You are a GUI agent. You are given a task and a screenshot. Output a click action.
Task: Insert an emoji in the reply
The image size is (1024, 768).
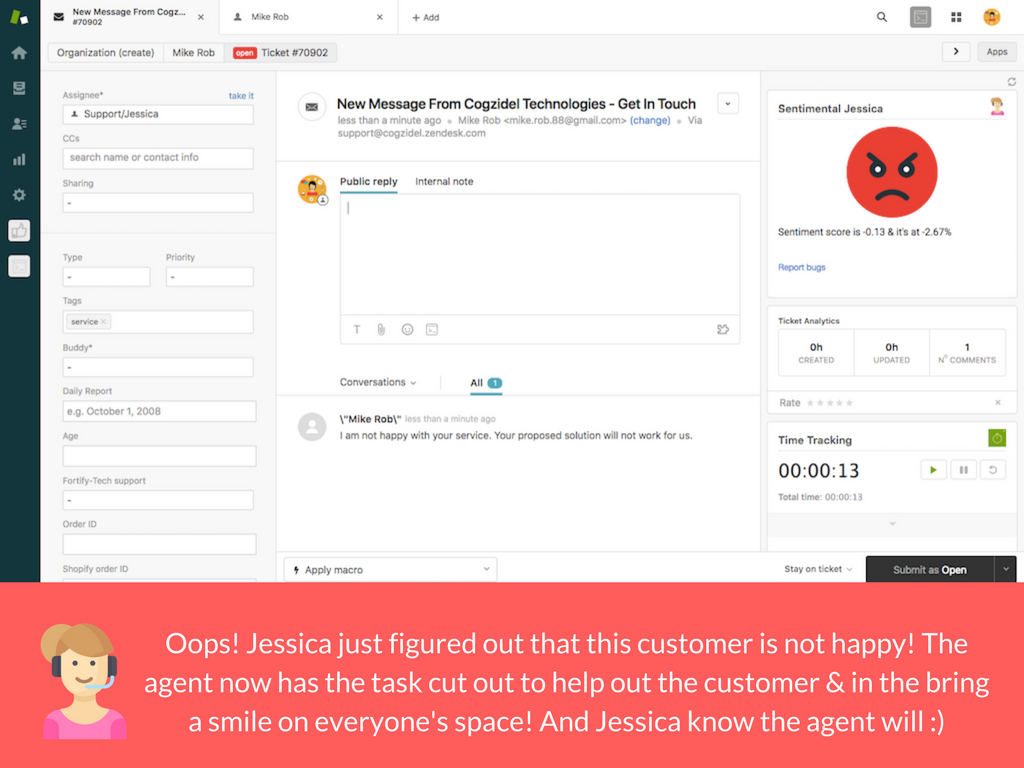[407, 329]
